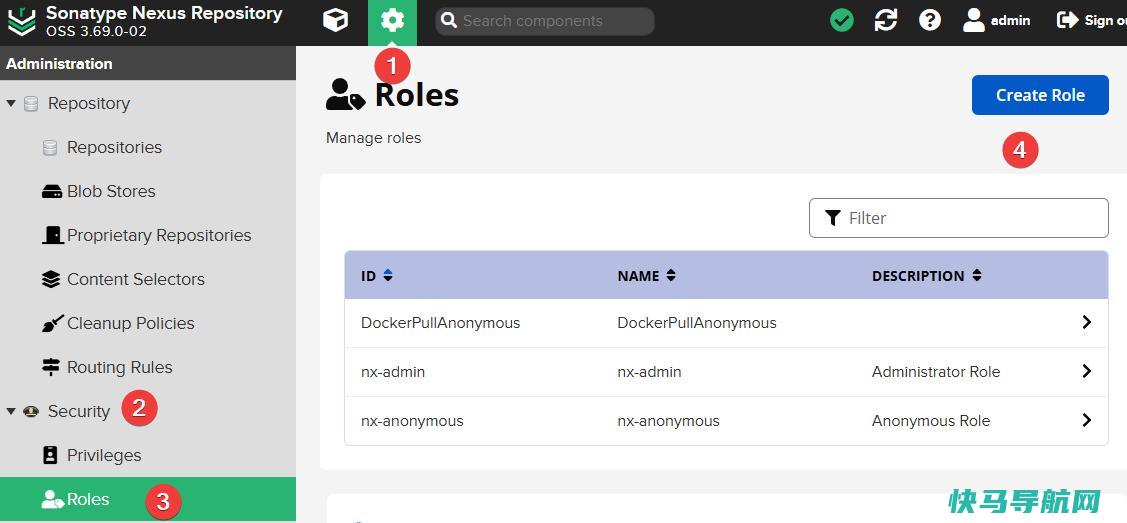This screenshot has height=523, width=1127.
Task: Open the Help question mark icon
Action: click(930, 21)
